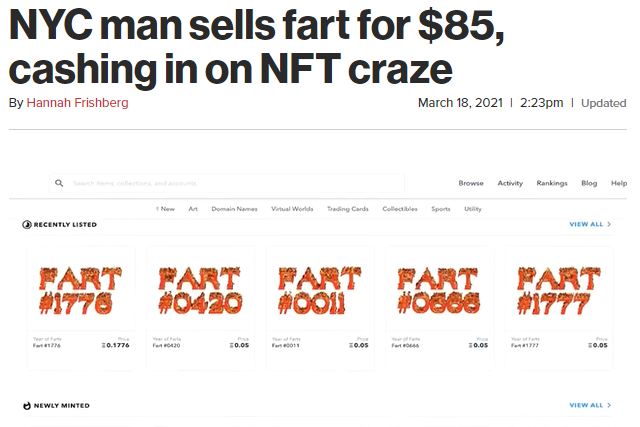Select the Fart #0011 listing image
The image size is (640, 427).
coord(320,290)
